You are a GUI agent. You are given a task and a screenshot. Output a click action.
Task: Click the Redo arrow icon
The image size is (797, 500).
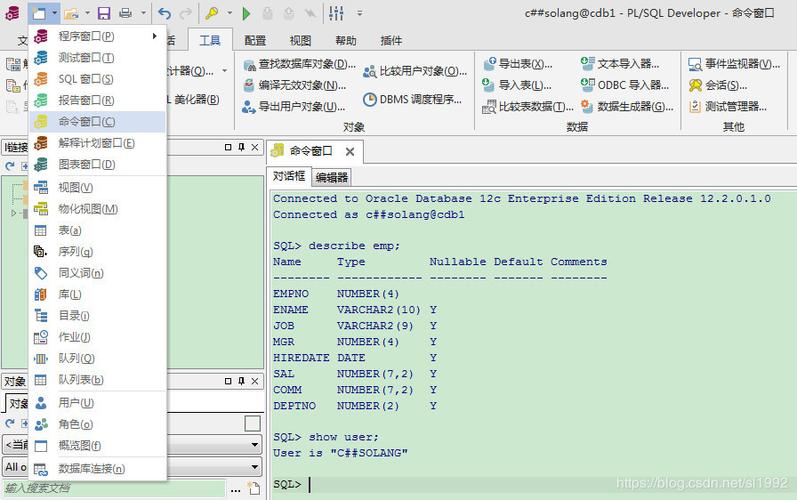(x=186, y=13)
